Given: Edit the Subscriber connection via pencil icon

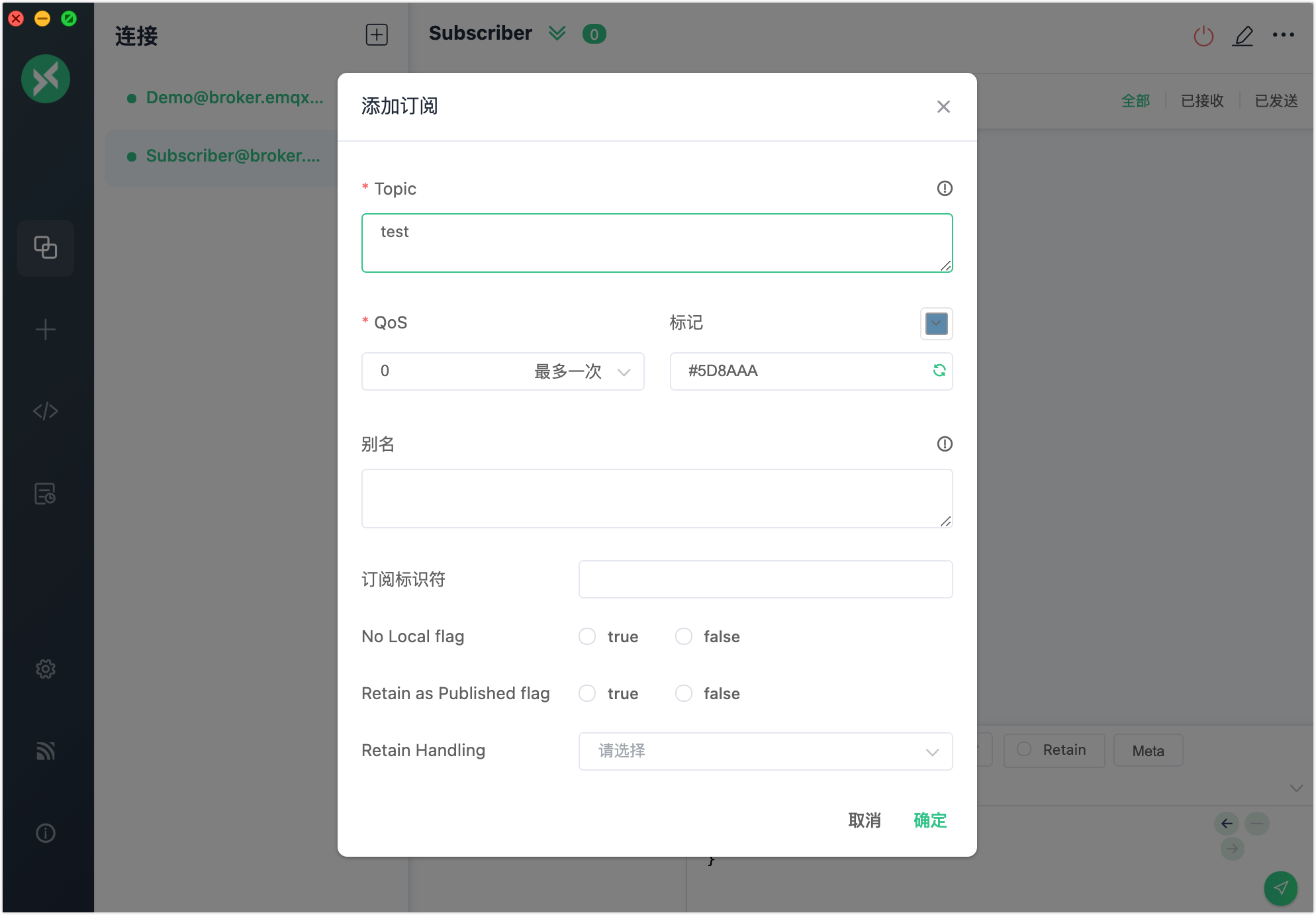Looking at the screenshot, I should [x=1243, y=36].
